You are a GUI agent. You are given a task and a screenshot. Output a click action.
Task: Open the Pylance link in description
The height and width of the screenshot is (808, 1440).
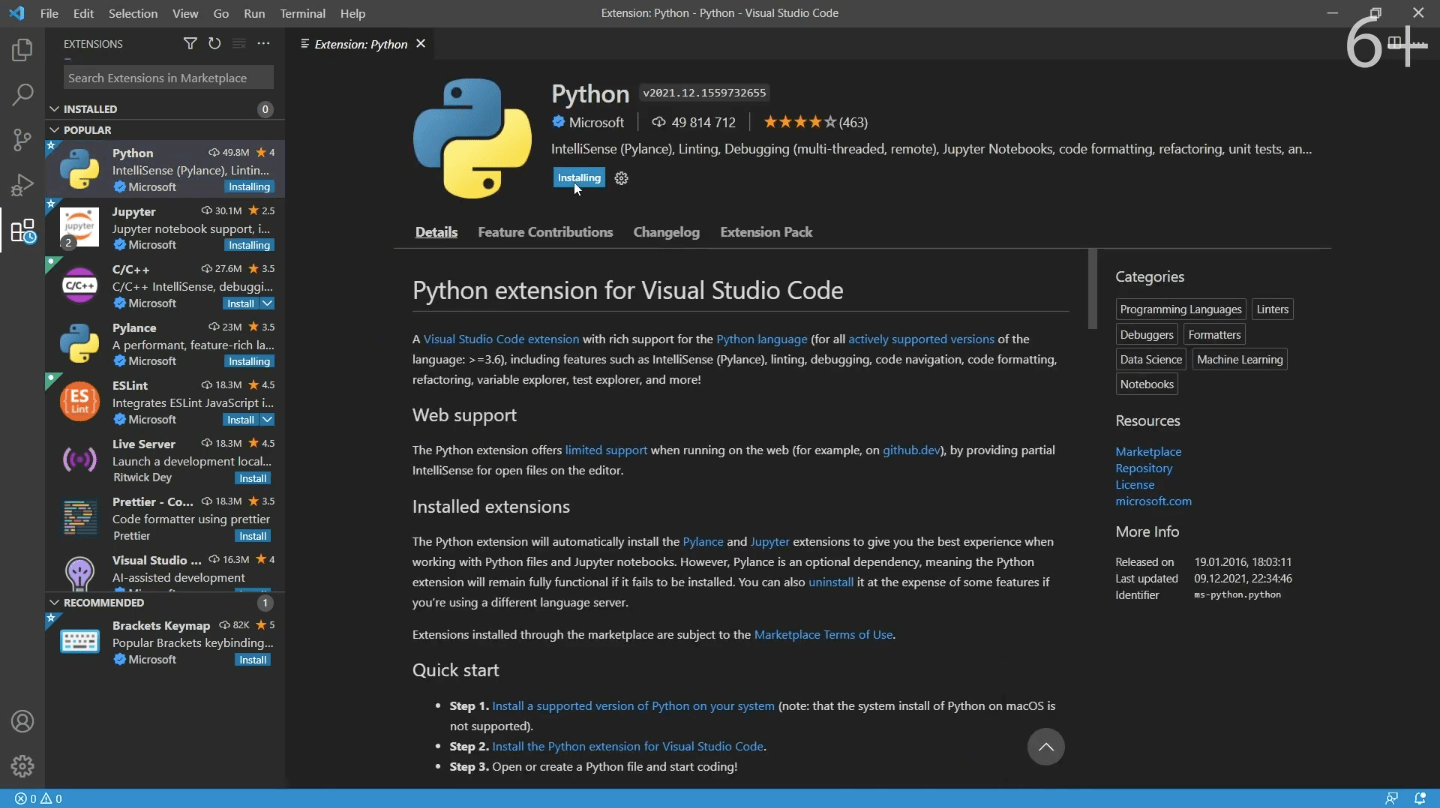703,542
